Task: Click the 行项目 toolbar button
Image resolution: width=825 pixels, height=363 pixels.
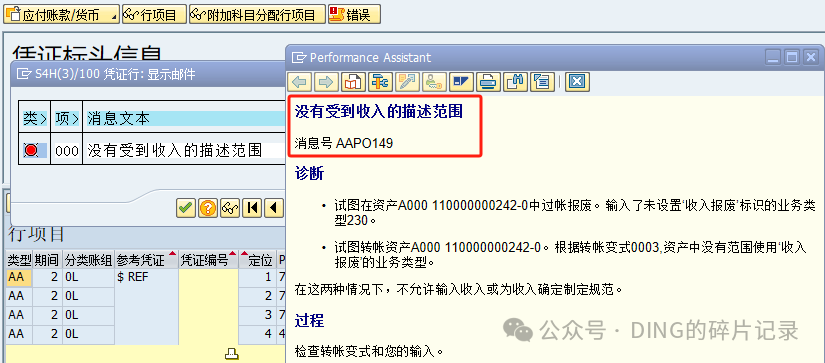Action: tap(154, 15)
